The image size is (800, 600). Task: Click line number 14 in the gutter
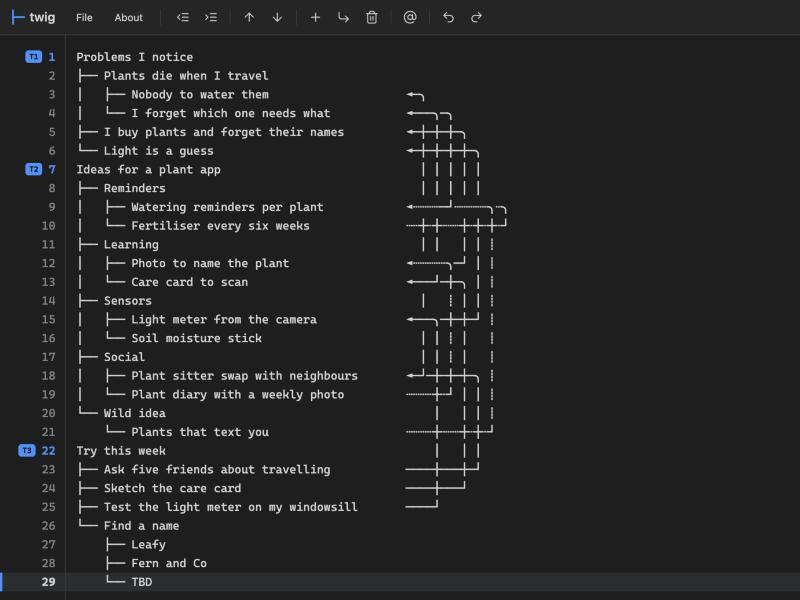pos(48,301)
